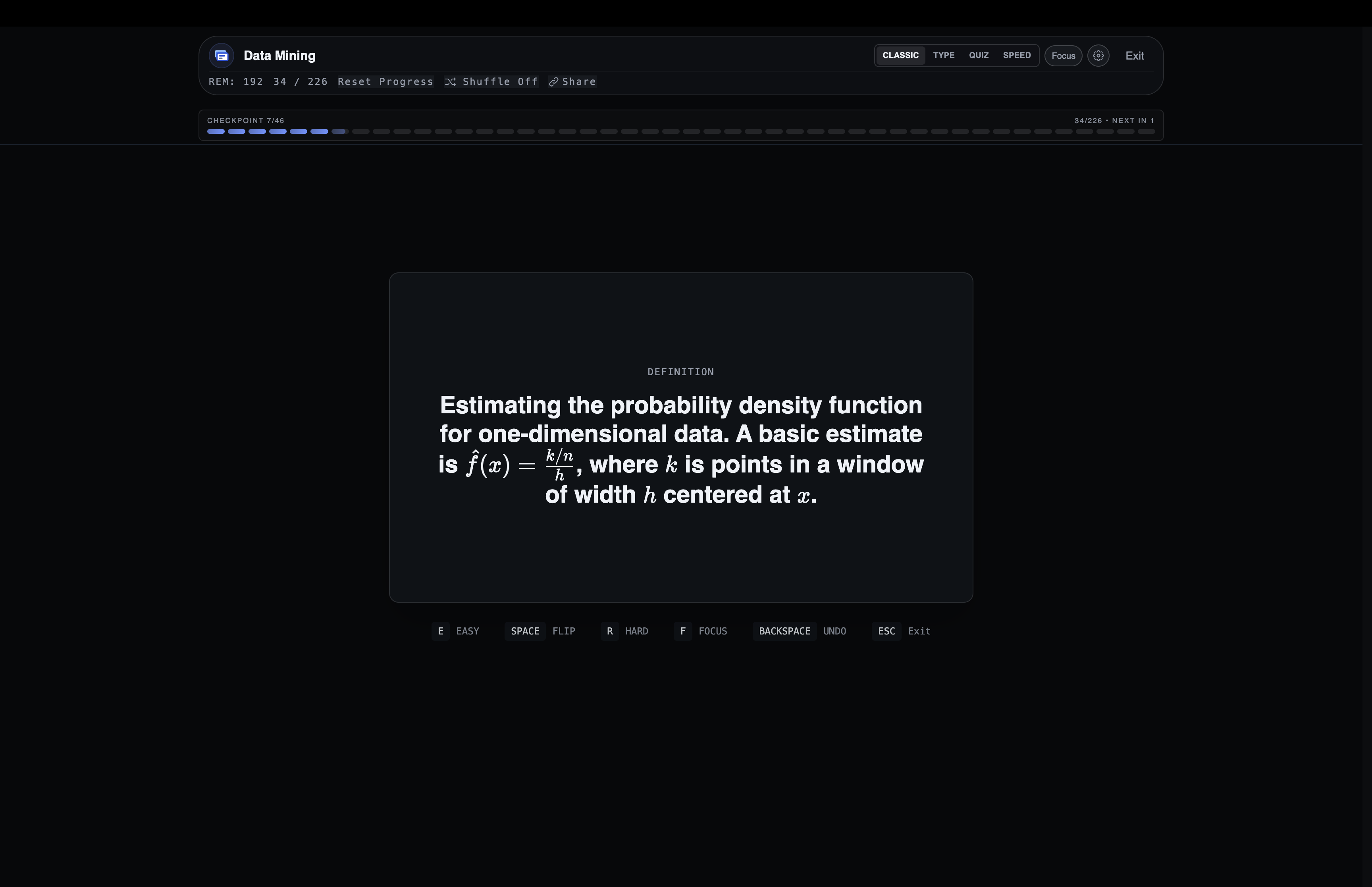Screen dimensions: 1372x887
Task: Click the Share button
Action: pyautogui.click(x=572, y=82)
